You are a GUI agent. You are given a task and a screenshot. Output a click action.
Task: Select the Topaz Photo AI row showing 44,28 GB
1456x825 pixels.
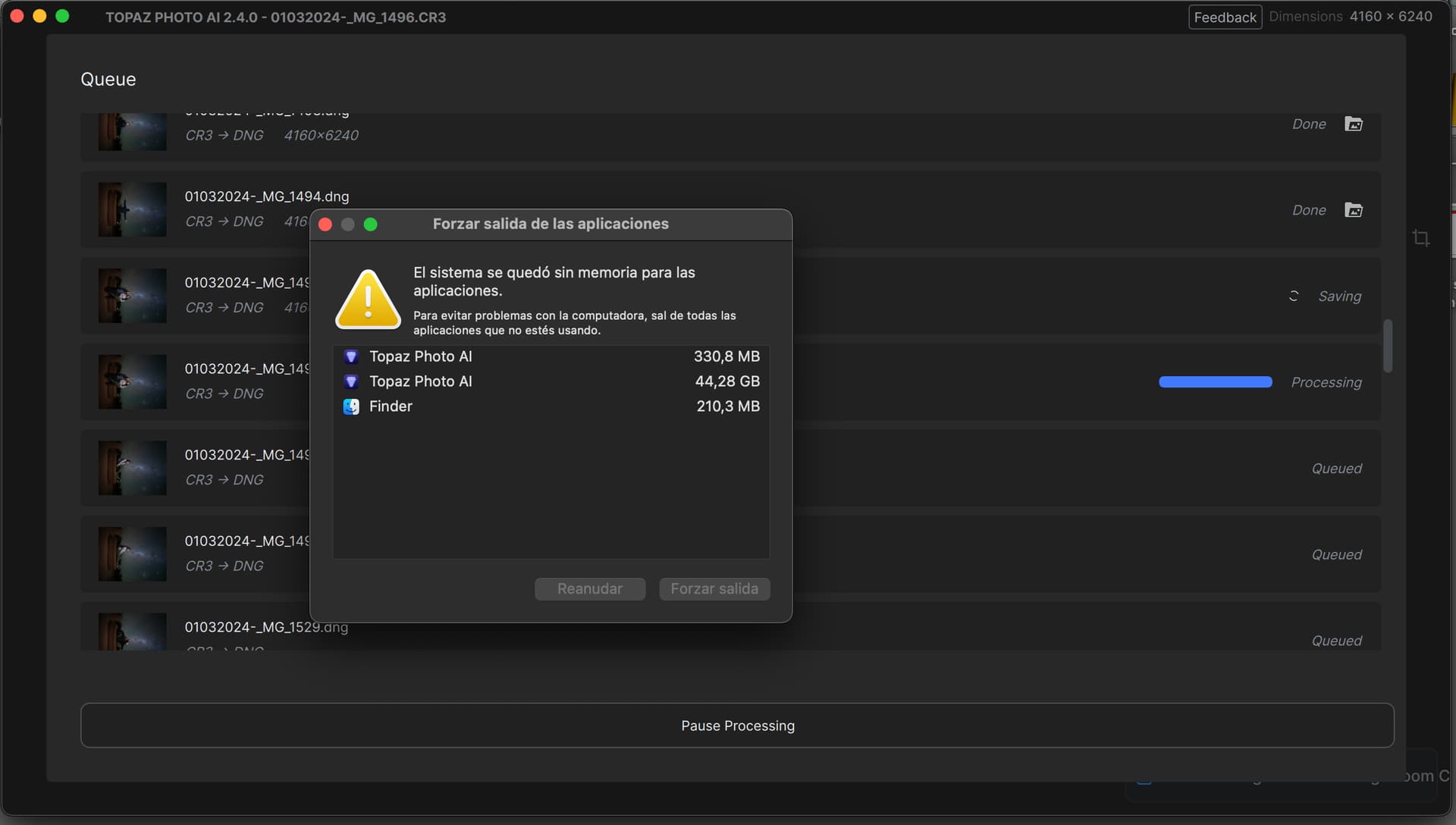pyautogui.click(x=551, y=381)
